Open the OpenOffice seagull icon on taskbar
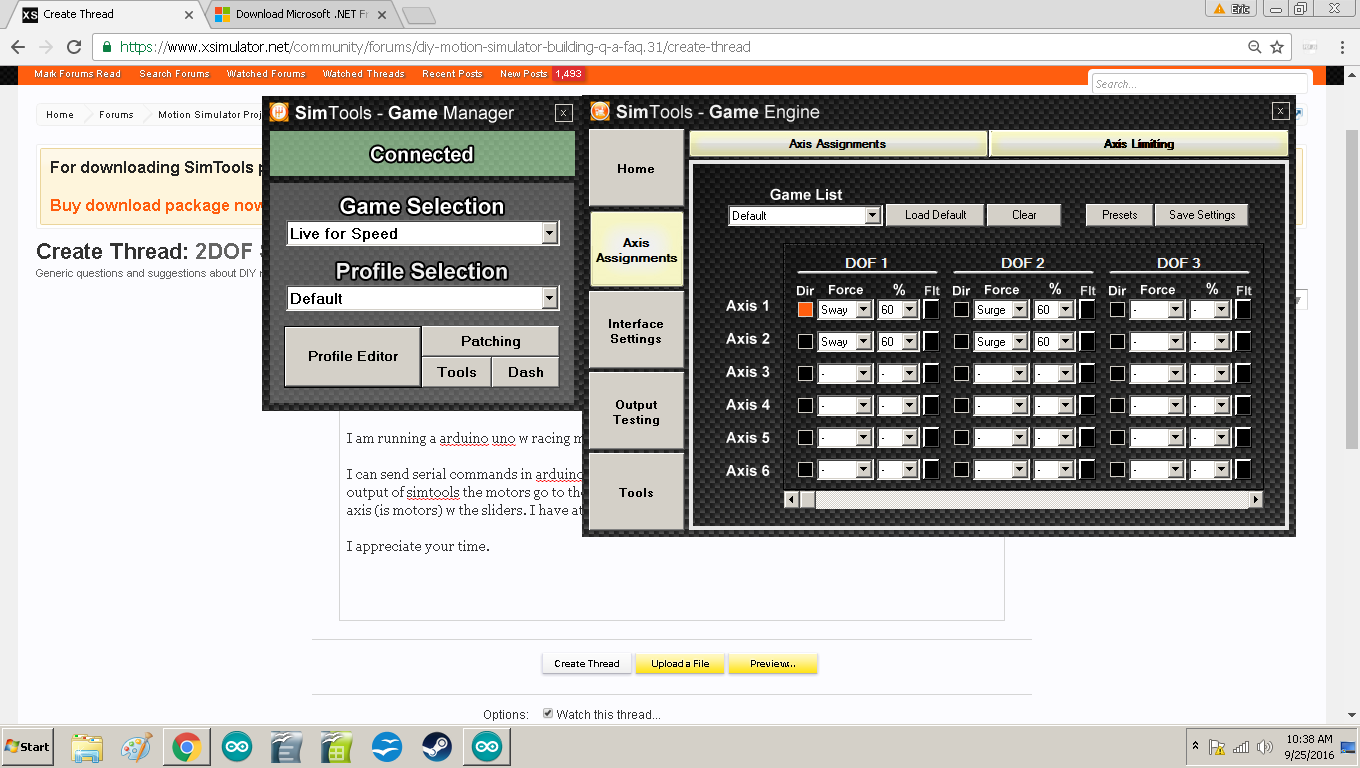 (x=387, y=747)
